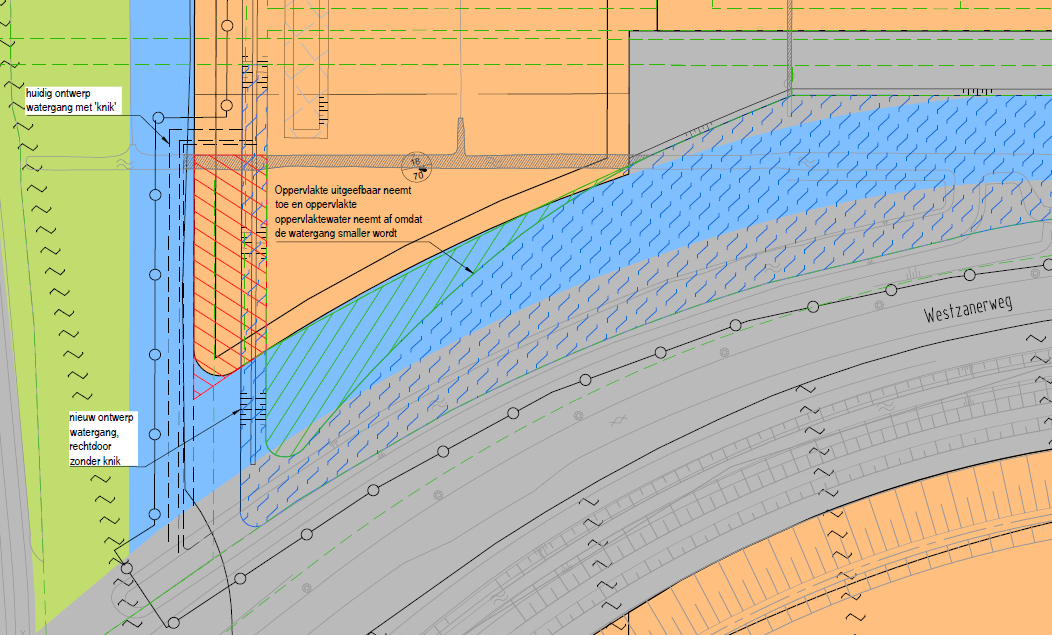The image size is (1052, 635).
Task: Select the 'Oppervlakte uitgeefbaar neemt toe' annotation text
Action: pyautogui.click(x=336, y=209)
